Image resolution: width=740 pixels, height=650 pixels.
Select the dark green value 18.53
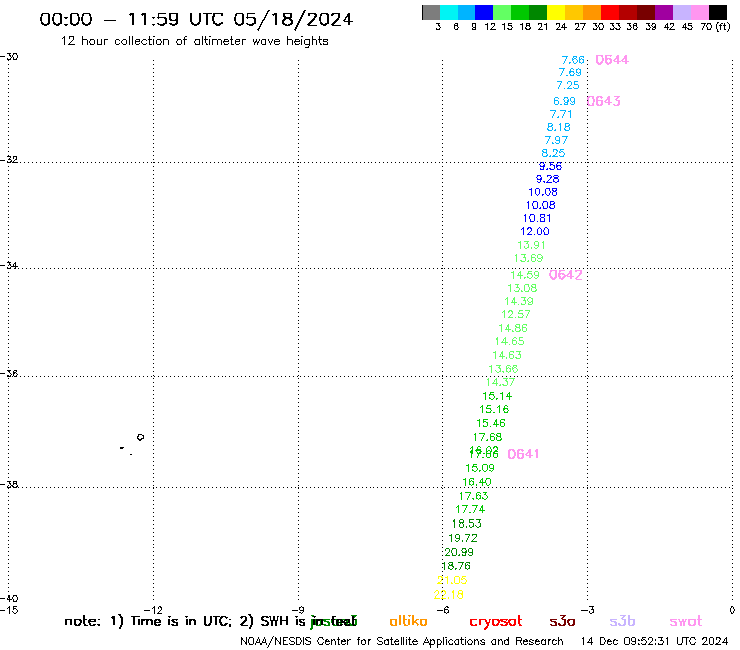pos(467,523)
